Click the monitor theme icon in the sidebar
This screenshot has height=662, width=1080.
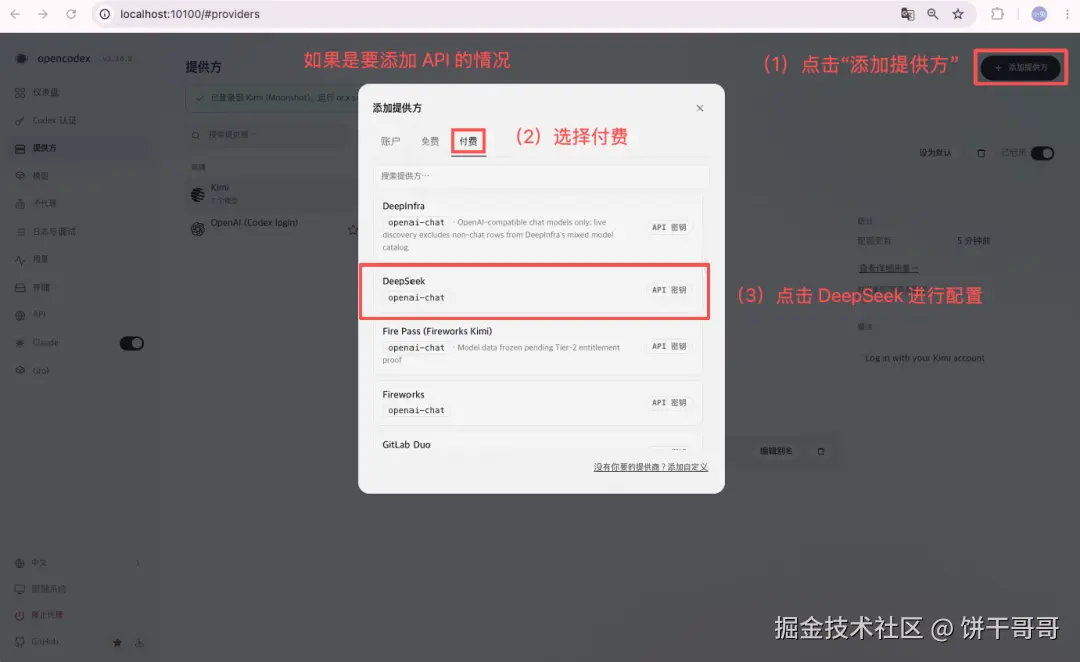click(19, 589)
